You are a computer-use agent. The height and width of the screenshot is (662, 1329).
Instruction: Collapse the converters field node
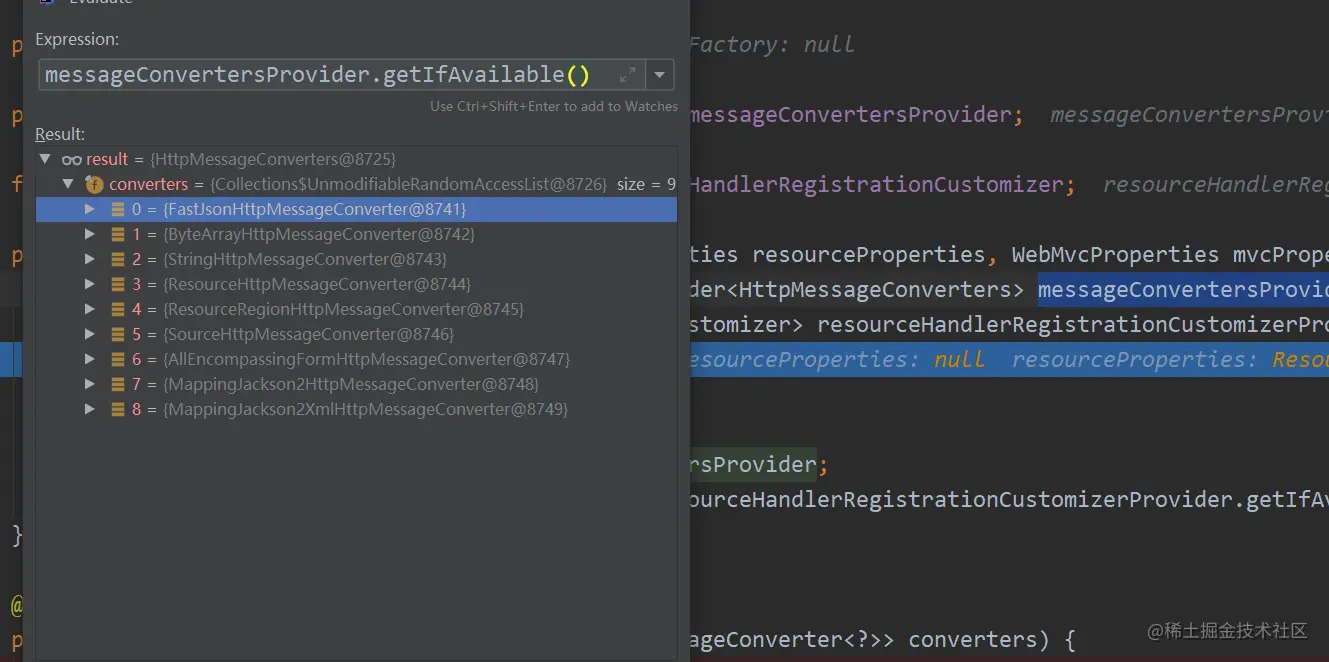(68, 184)
